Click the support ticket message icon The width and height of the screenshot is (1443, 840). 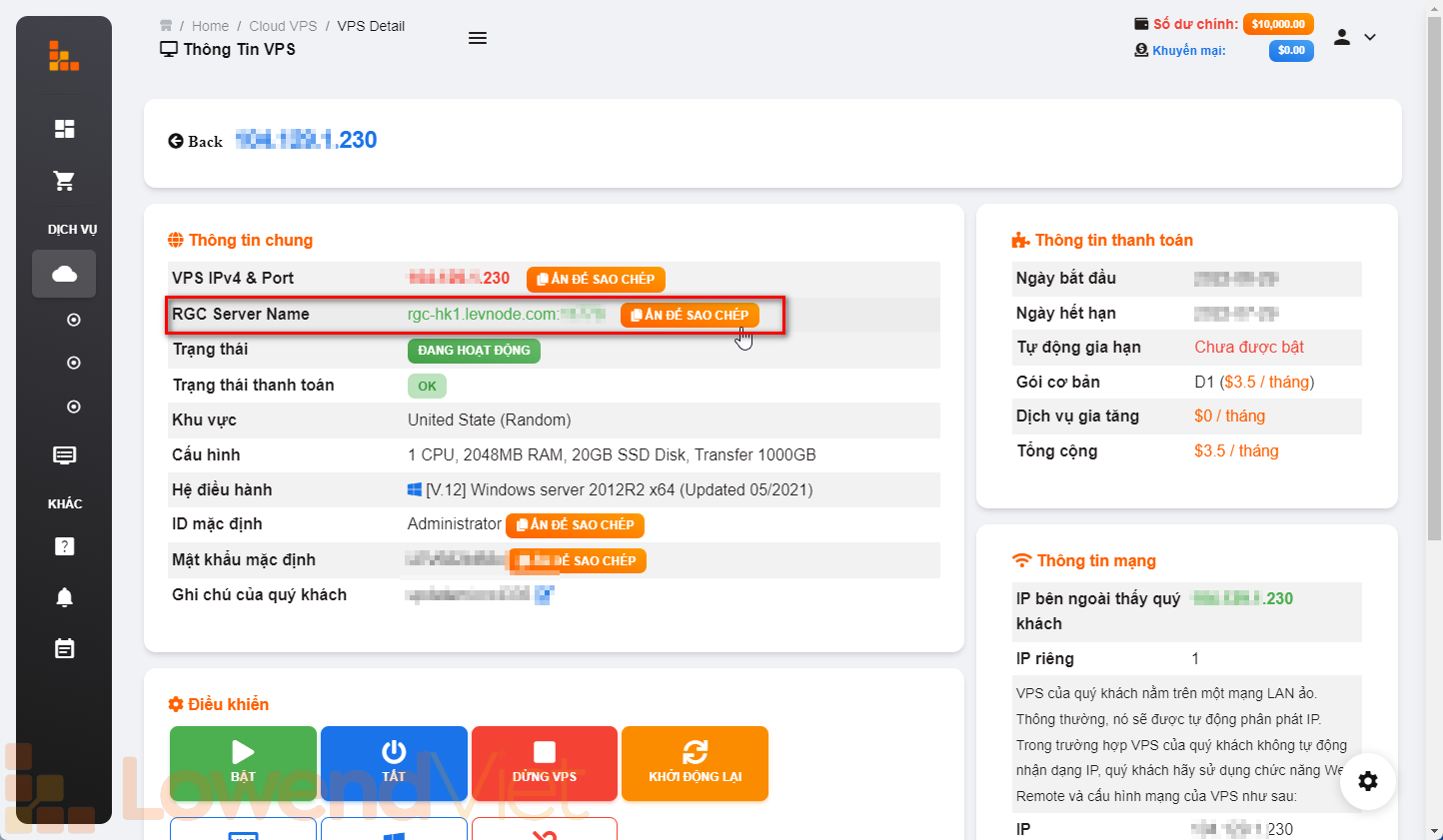tap(64, 455)
